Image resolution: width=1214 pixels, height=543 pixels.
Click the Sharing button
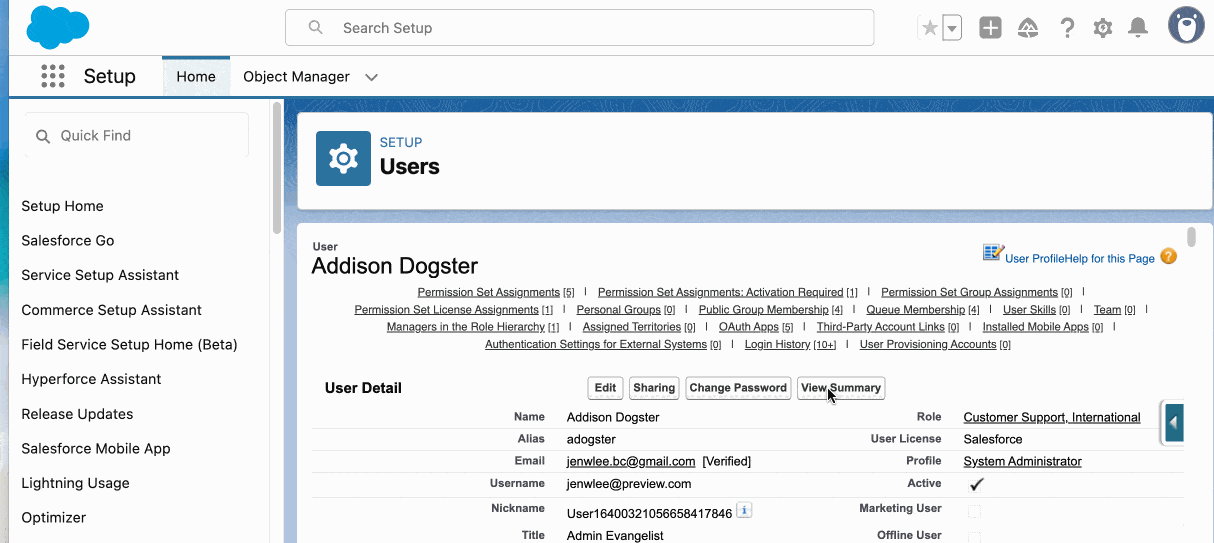point(654,388)
